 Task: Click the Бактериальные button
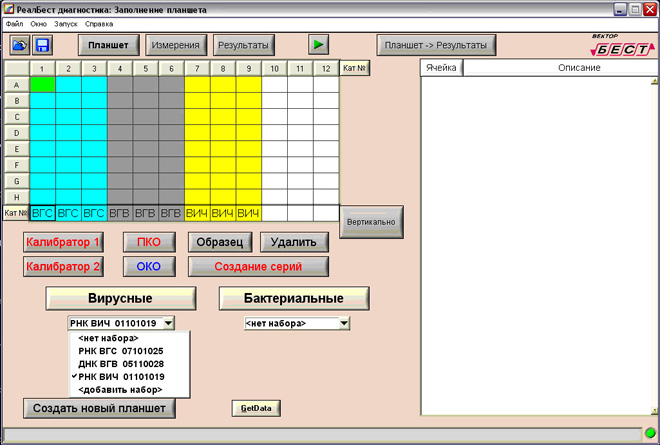pos(294,298)
